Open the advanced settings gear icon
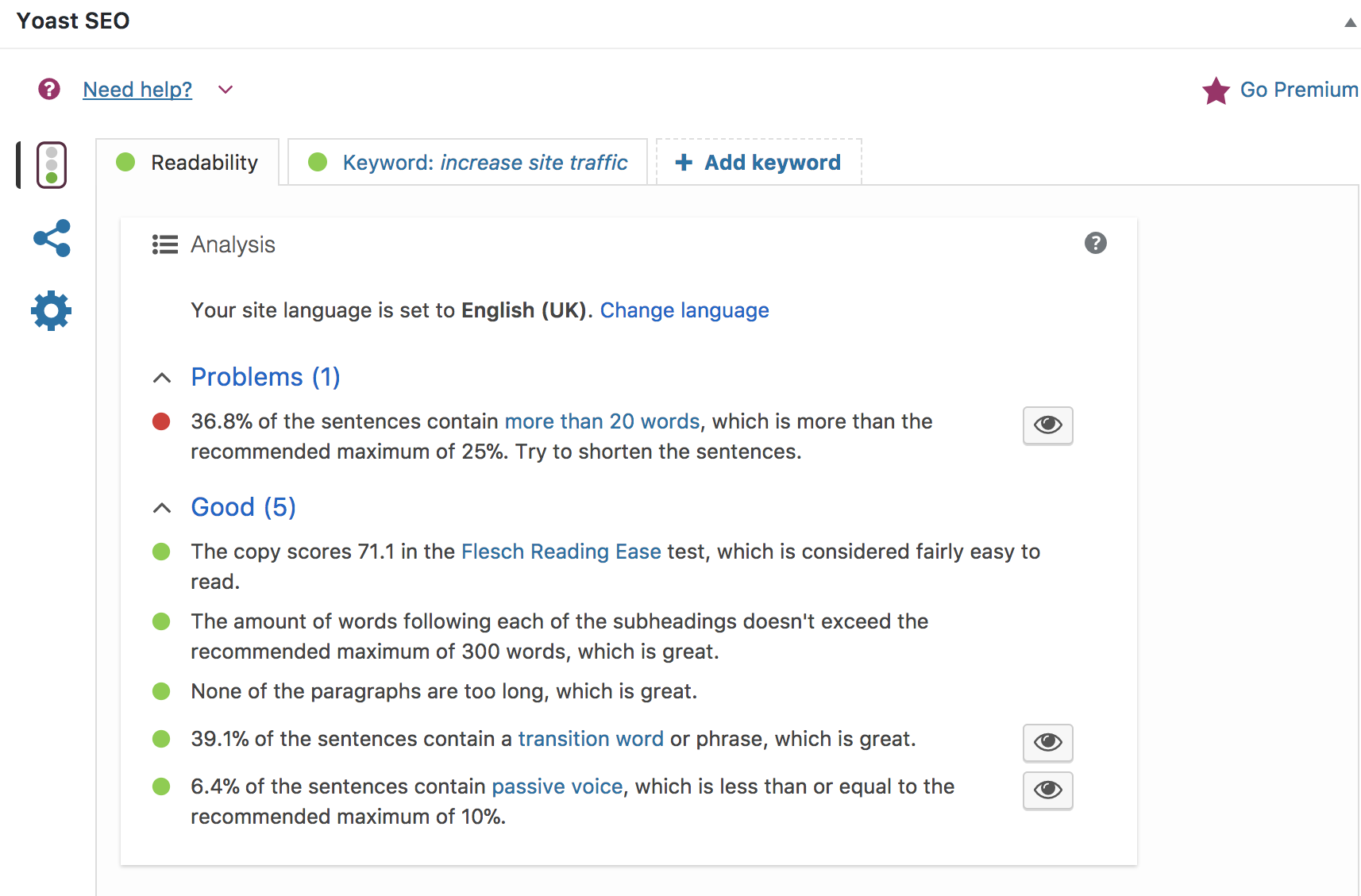 (52, 310)
